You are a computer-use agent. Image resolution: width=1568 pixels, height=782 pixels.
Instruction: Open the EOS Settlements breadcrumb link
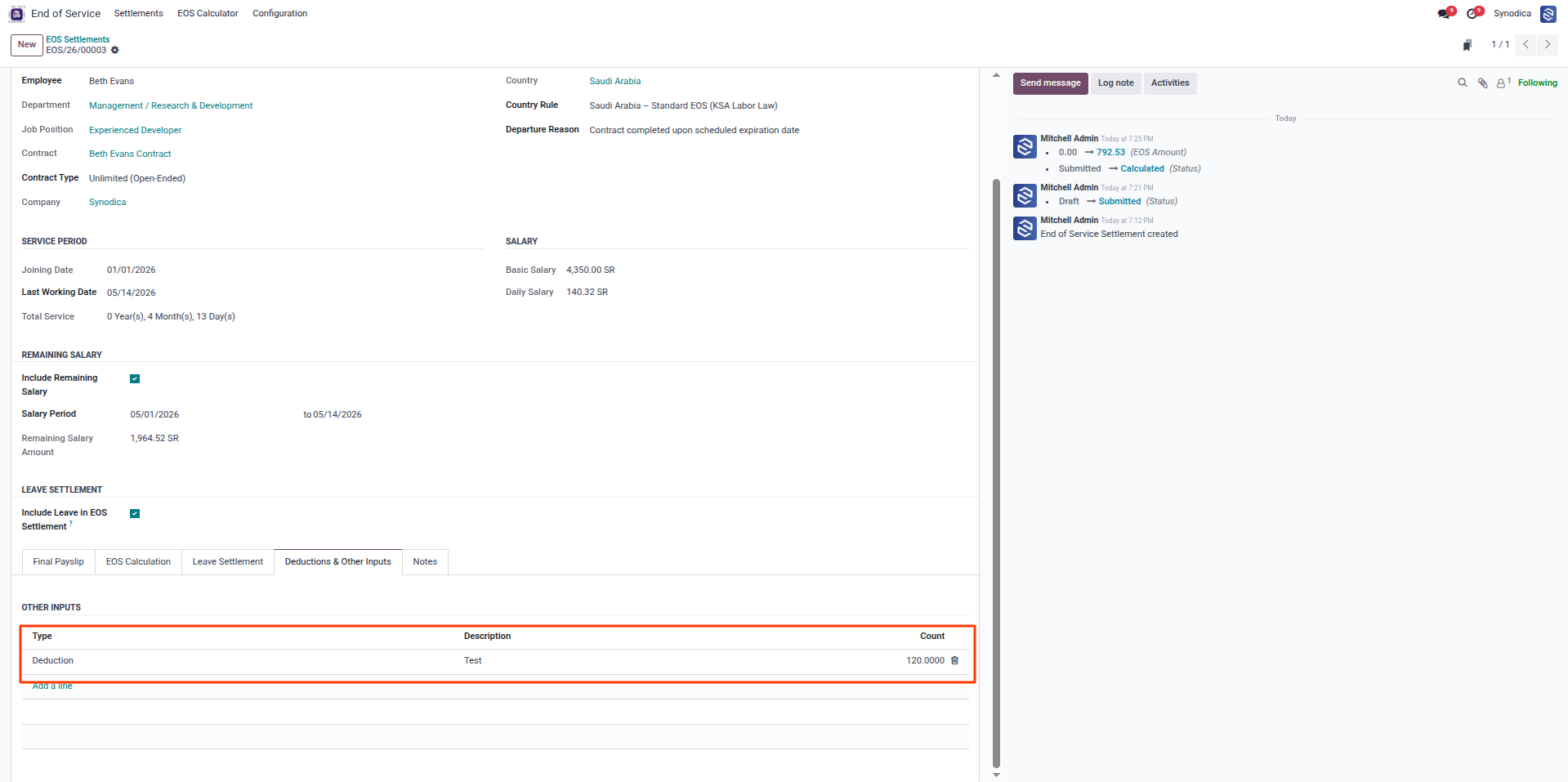pos(78,39)
